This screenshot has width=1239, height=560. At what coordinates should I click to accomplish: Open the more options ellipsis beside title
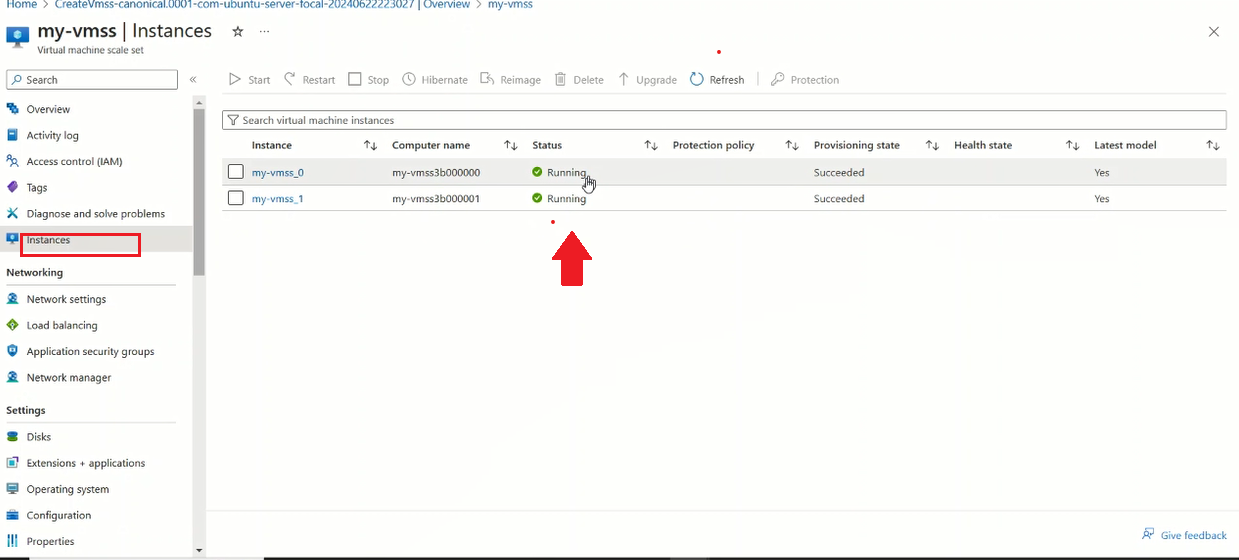(264, 31)
